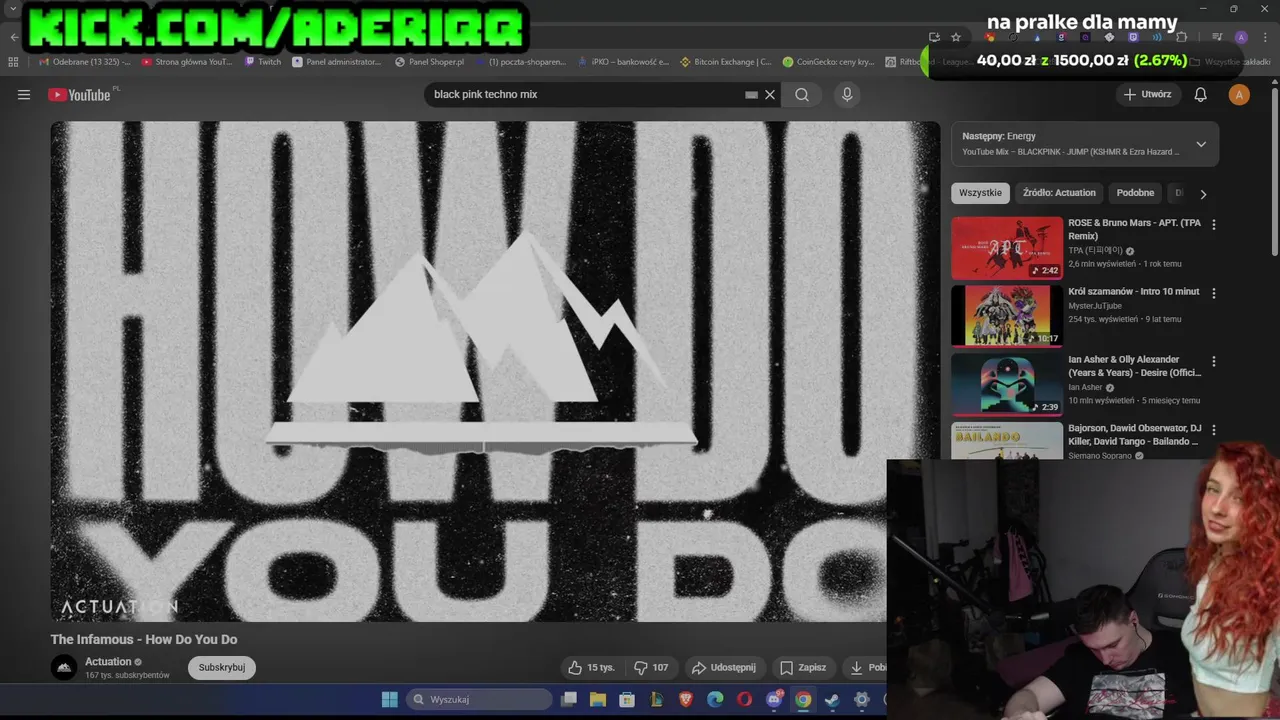Open the Actuation channel name link
This screenshot has height=720, width=1280.
(x=108, y=661)
